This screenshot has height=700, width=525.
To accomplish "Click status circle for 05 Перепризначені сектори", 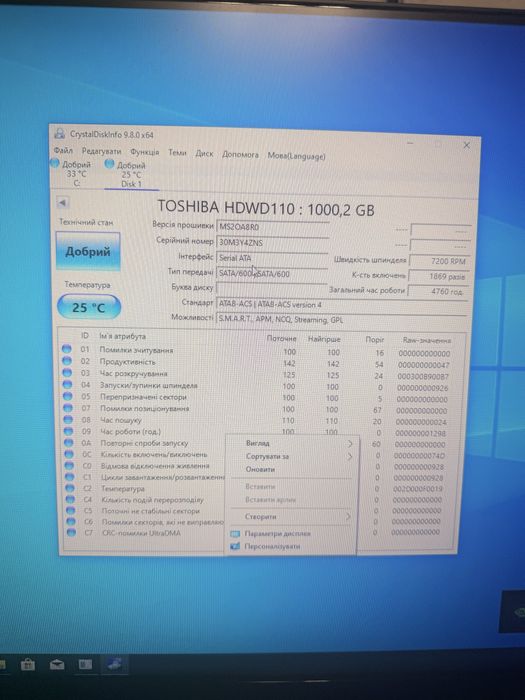I will click(x=67, y=396).
